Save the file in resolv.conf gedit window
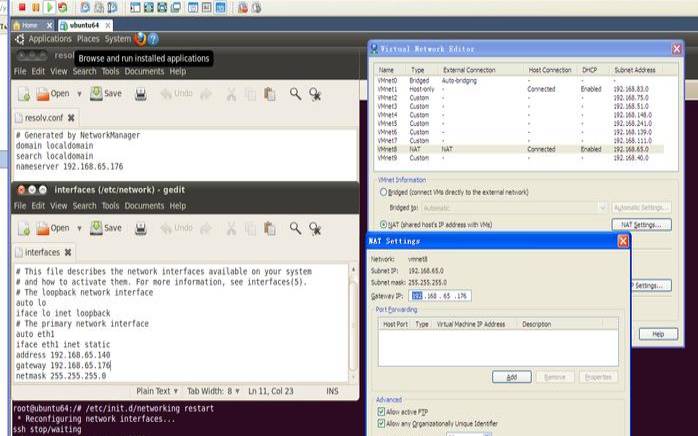 (x=106, y=94)
